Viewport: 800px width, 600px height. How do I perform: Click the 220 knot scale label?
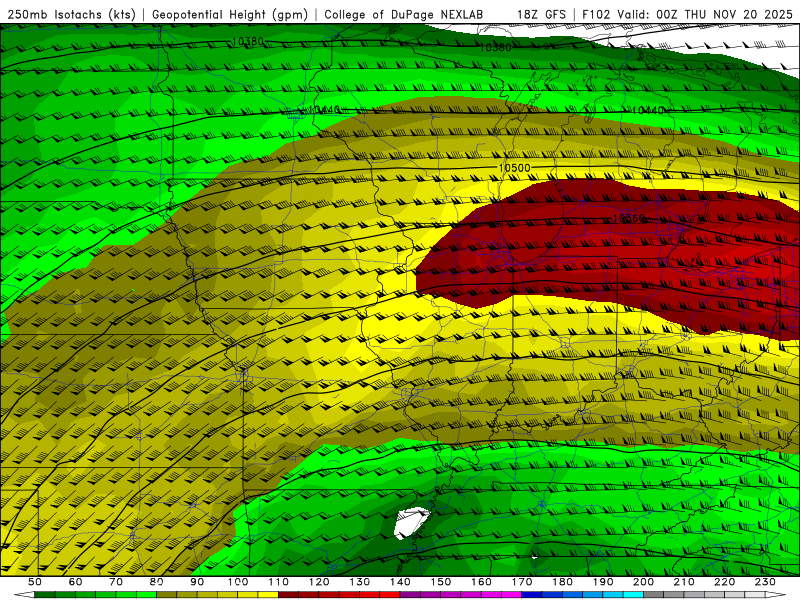tap(725, 582)
